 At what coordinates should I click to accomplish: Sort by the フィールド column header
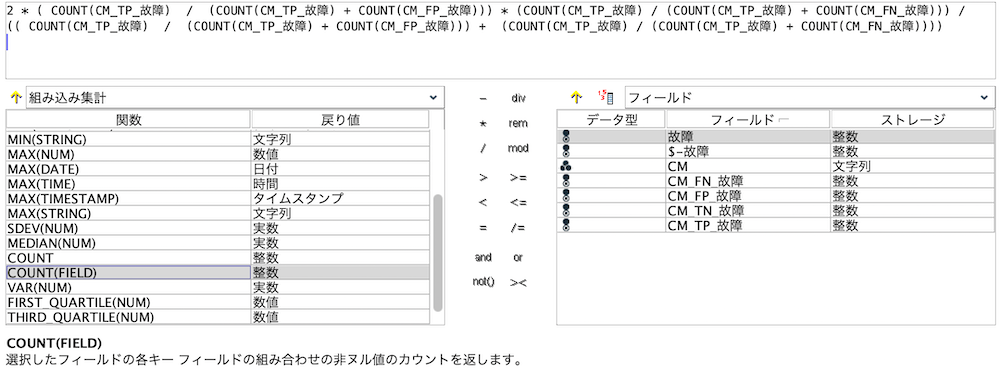(748, 119)
